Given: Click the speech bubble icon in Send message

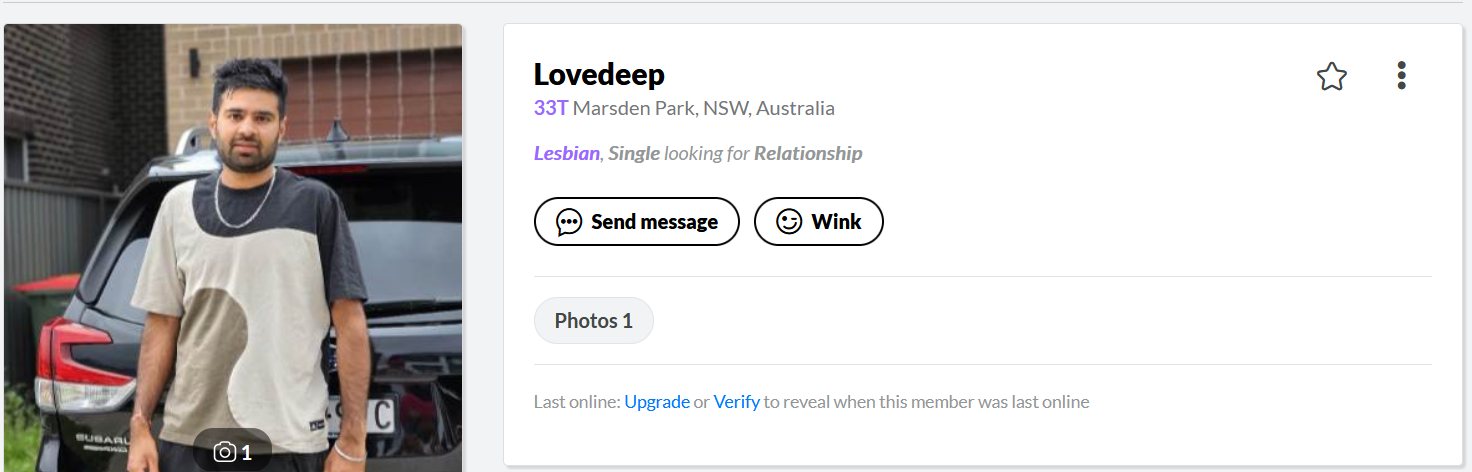Looking at the screenshot, I should coord(569,222).
